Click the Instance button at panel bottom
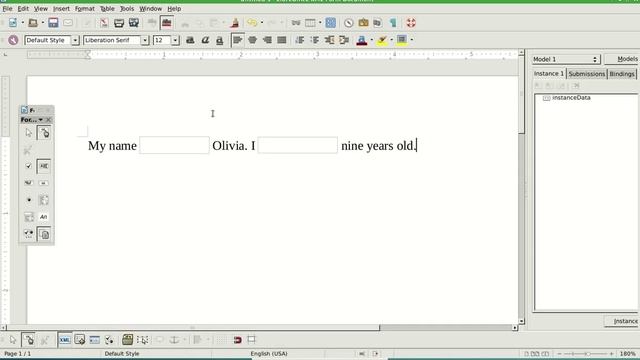640x360 pixels. pyautogui.click(x=622, y=321)
